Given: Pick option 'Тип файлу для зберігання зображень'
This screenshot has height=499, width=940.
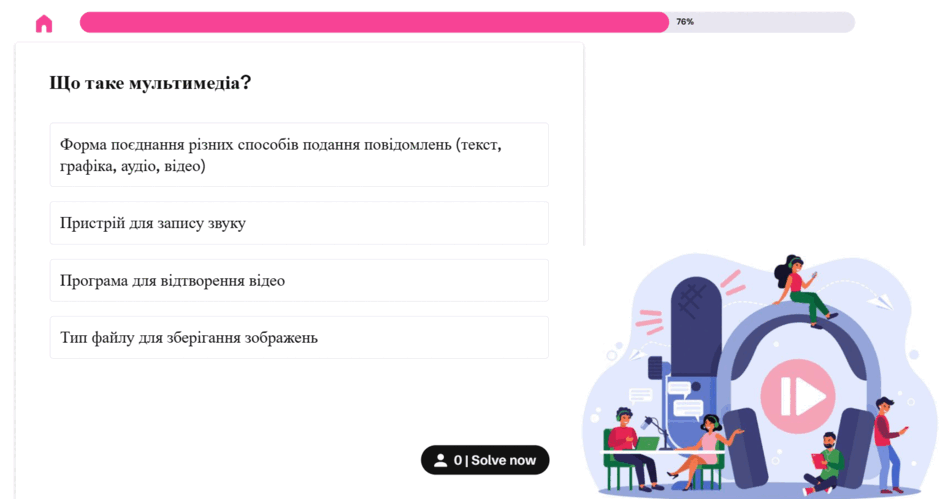Looking at the screenshot, I should click(x=299, y=338).
